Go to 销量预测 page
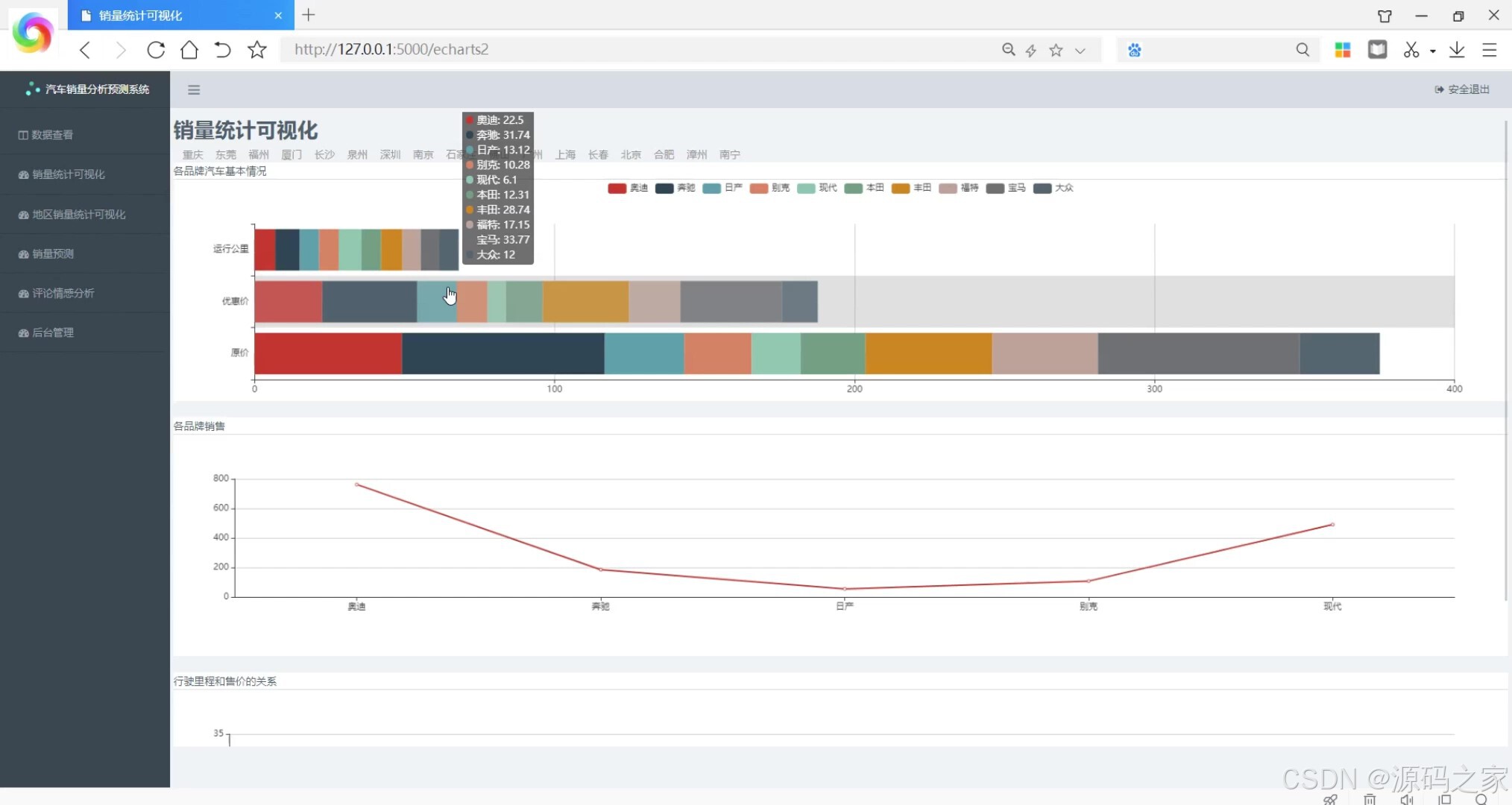This screenshot has height=805, width=1512. (x=52, y=254)
